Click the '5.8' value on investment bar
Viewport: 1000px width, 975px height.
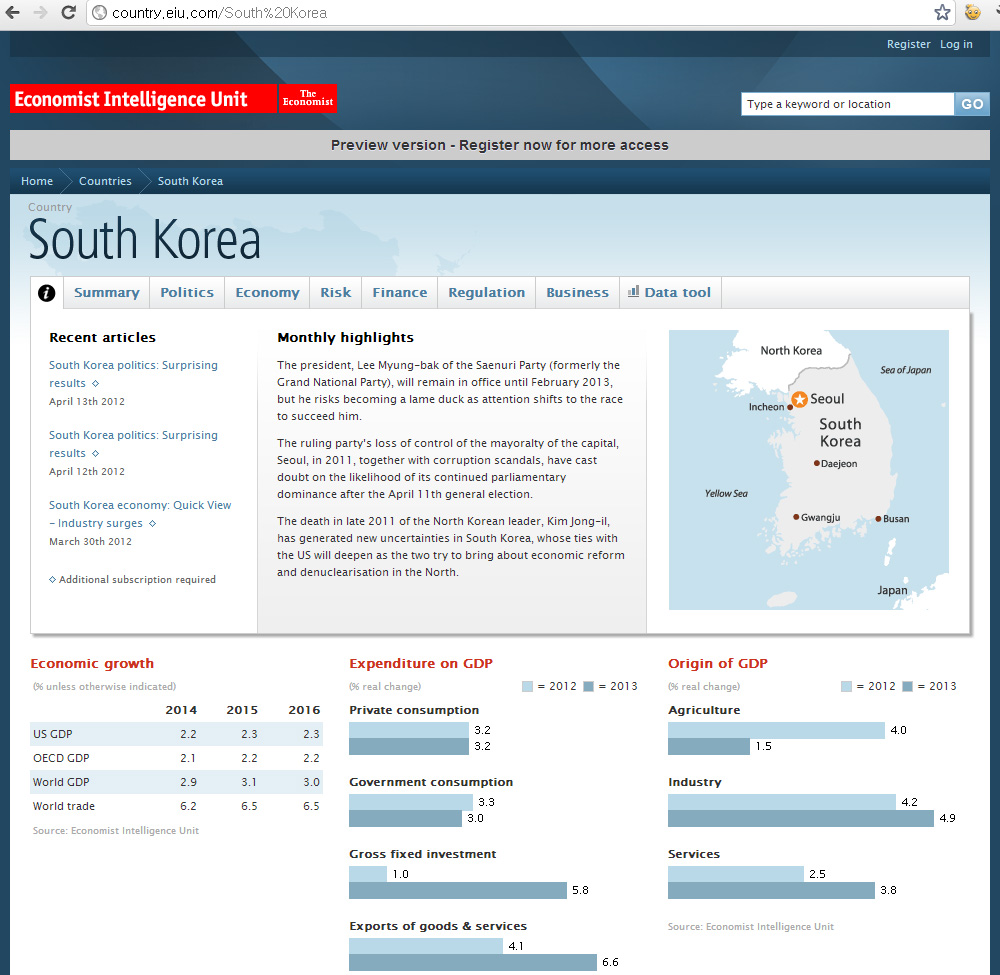pyautogui.click(x=580, y=890)
